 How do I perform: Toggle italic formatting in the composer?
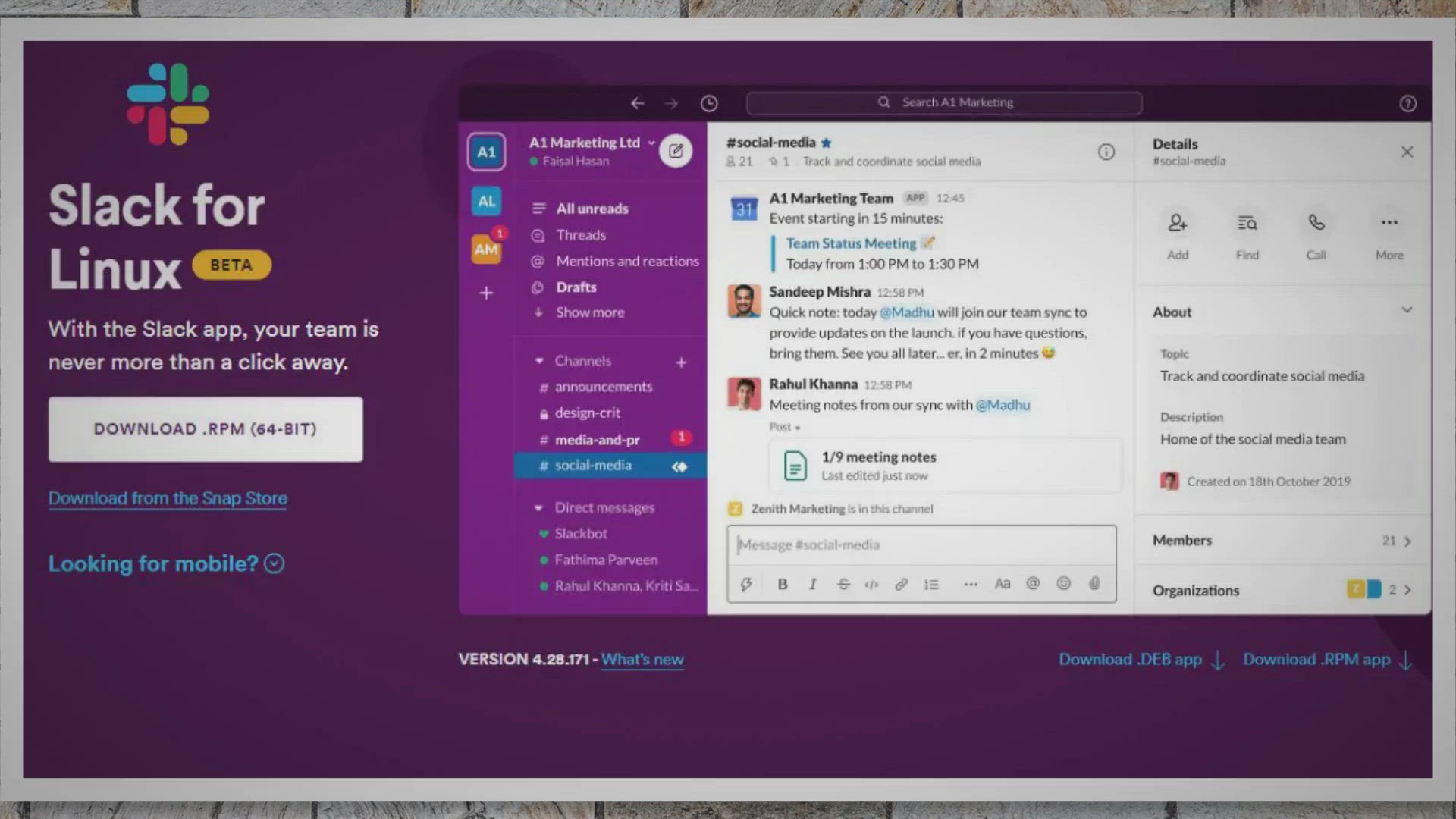pos(812,584)
